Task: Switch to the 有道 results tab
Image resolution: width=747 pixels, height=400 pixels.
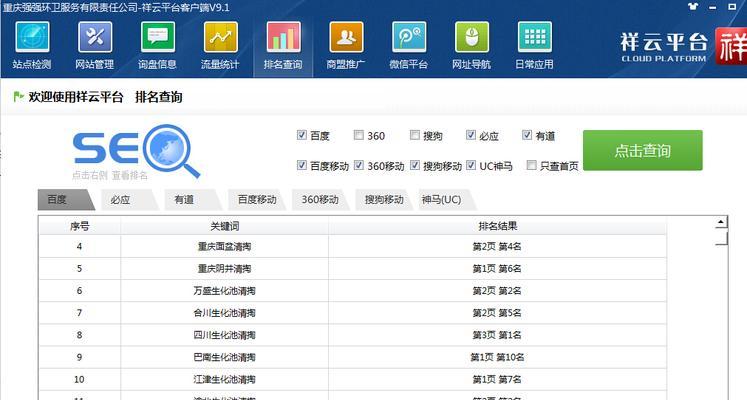Action: [193, 200]
